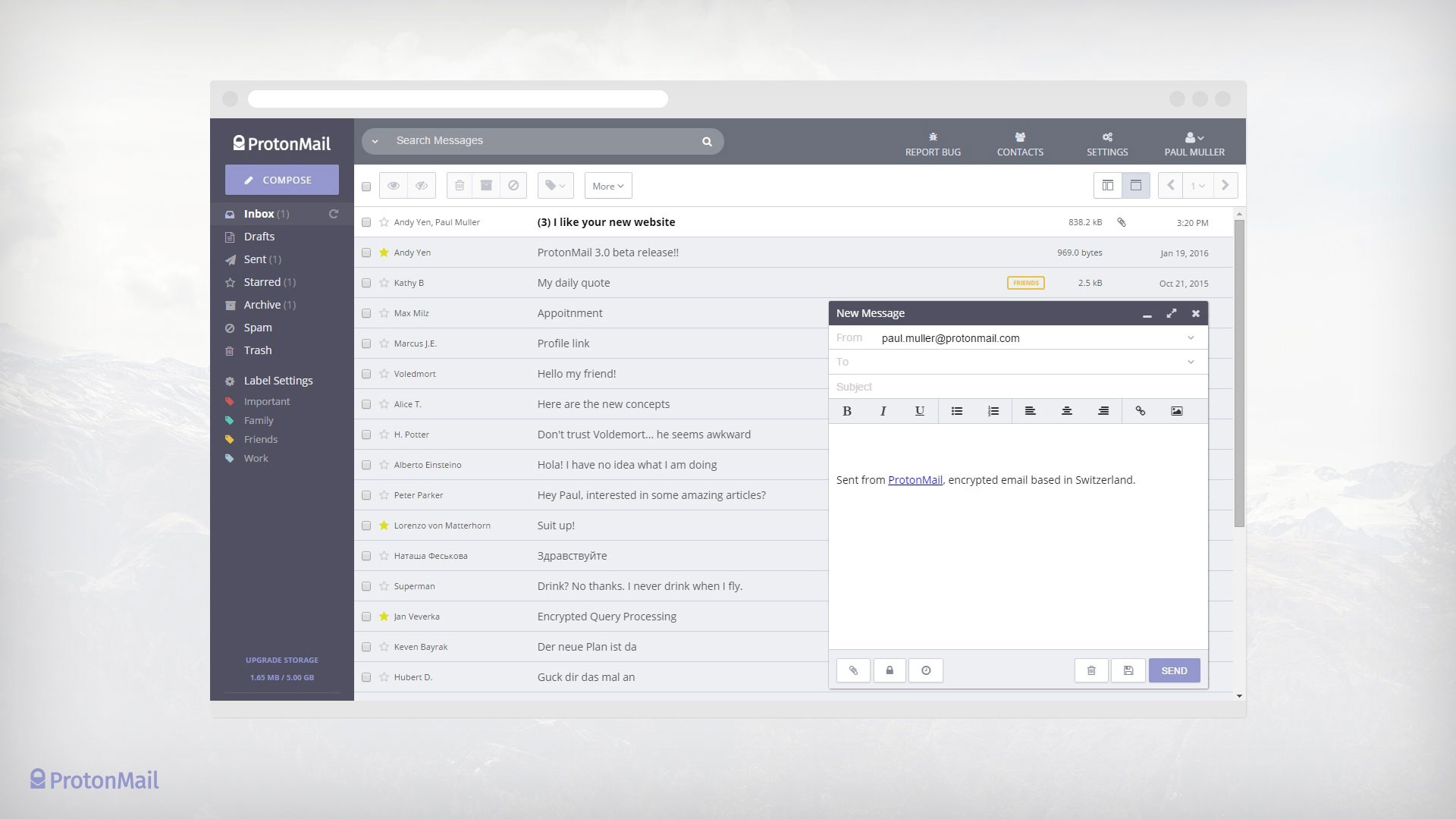Tick the select all messages checkbox
Screen dimensions: 1456x819
tap(366, 187)
